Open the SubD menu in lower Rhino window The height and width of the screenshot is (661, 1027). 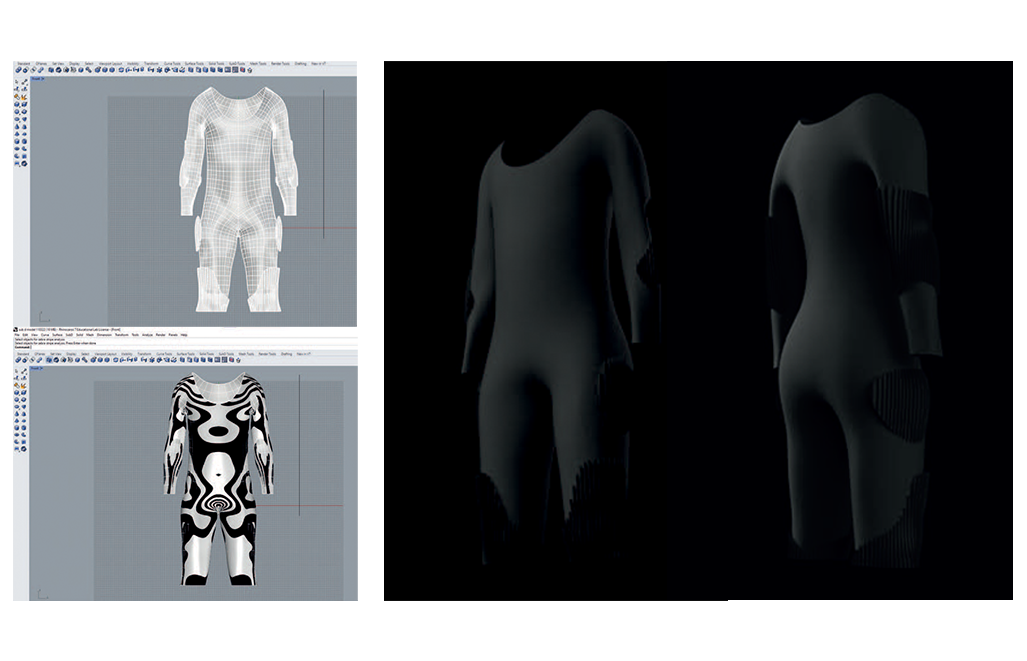click(69, 335)
